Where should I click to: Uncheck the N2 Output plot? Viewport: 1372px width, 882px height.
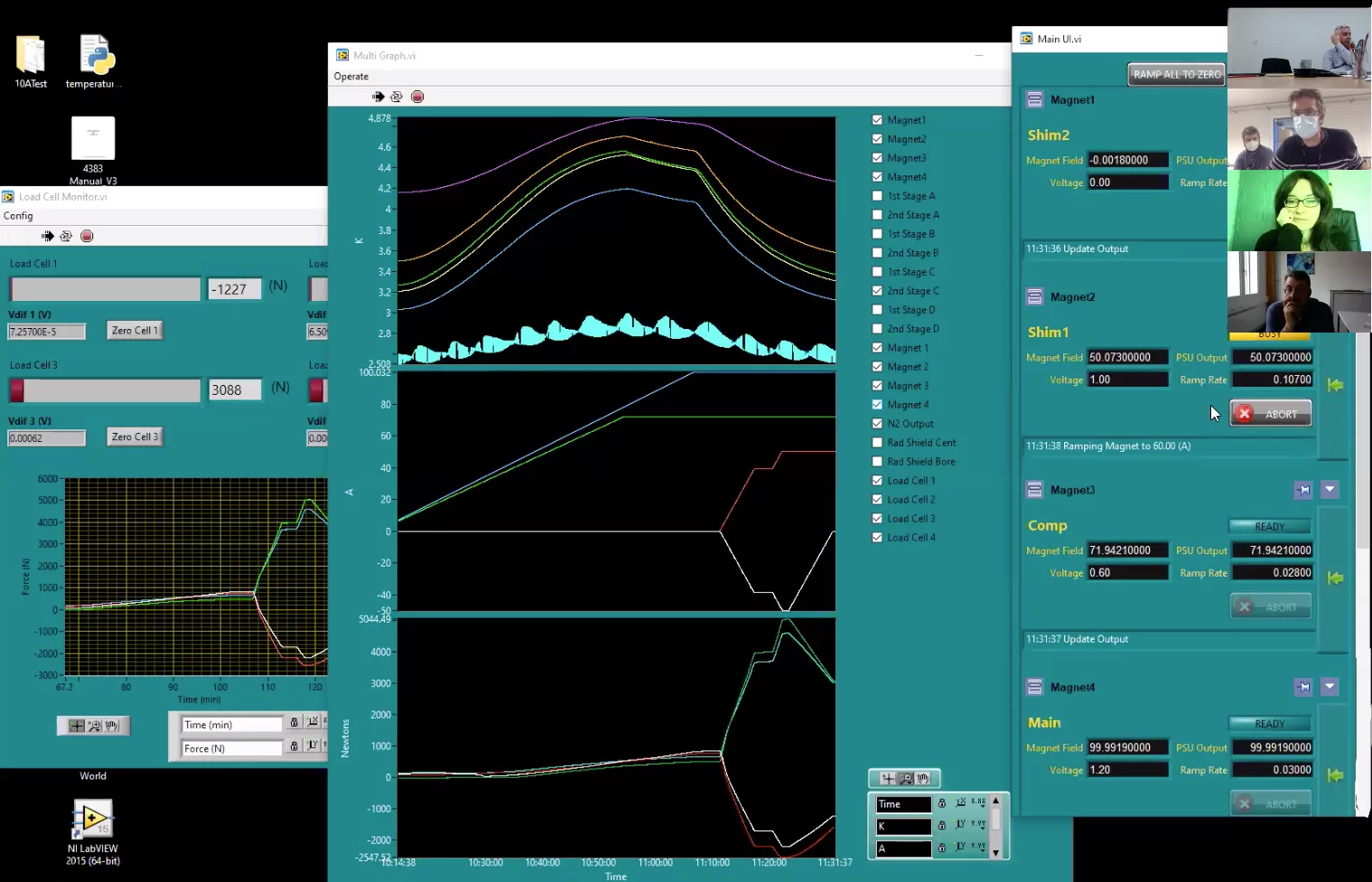pyautogui.click(x=877, y=424)
